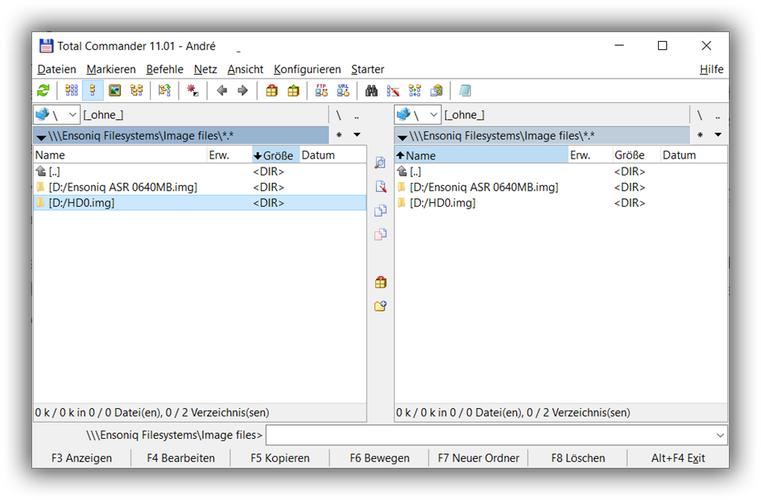
Task: Click the View file magnifier icon in the middle bar
Action: (380, 163)
